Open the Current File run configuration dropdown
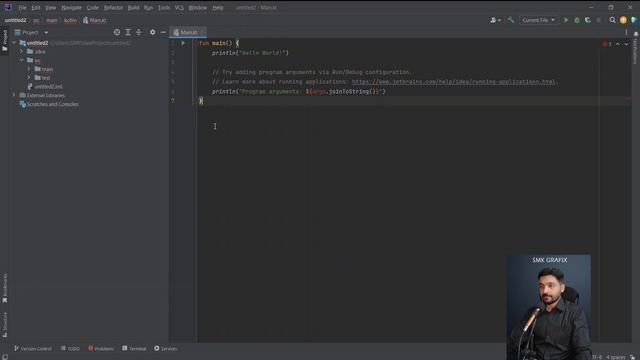Screen dimensions: 640x360 [x=538, y=20]
